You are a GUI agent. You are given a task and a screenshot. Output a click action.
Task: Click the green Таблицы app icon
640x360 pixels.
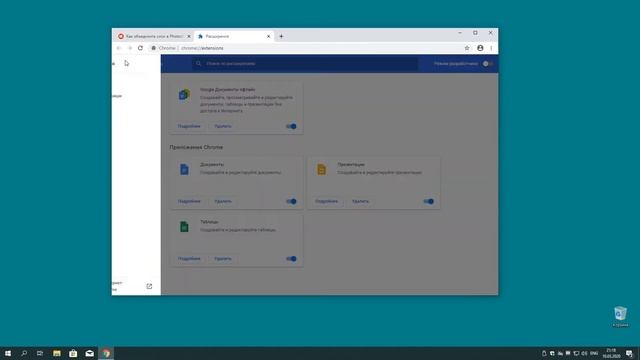click(x=184, y=227)
